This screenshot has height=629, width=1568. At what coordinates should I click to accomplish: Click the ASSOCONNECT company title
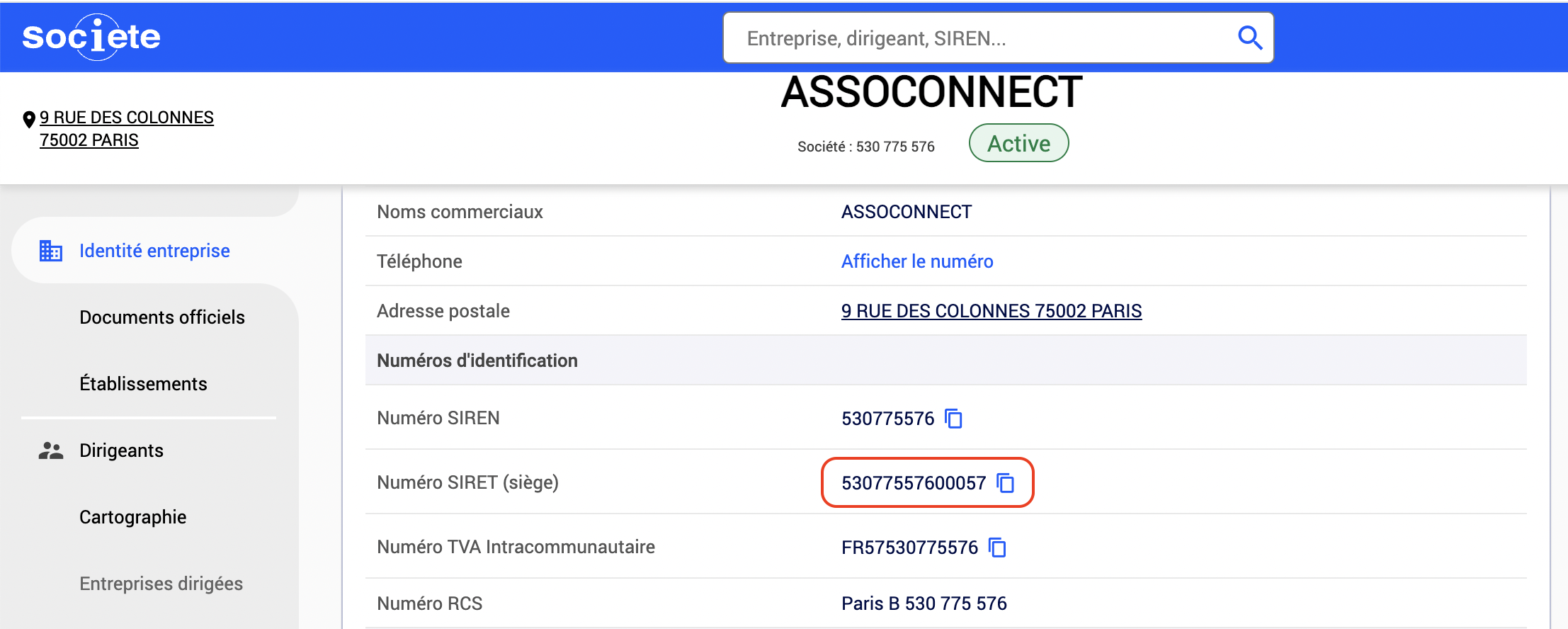[x=931, y=93]
